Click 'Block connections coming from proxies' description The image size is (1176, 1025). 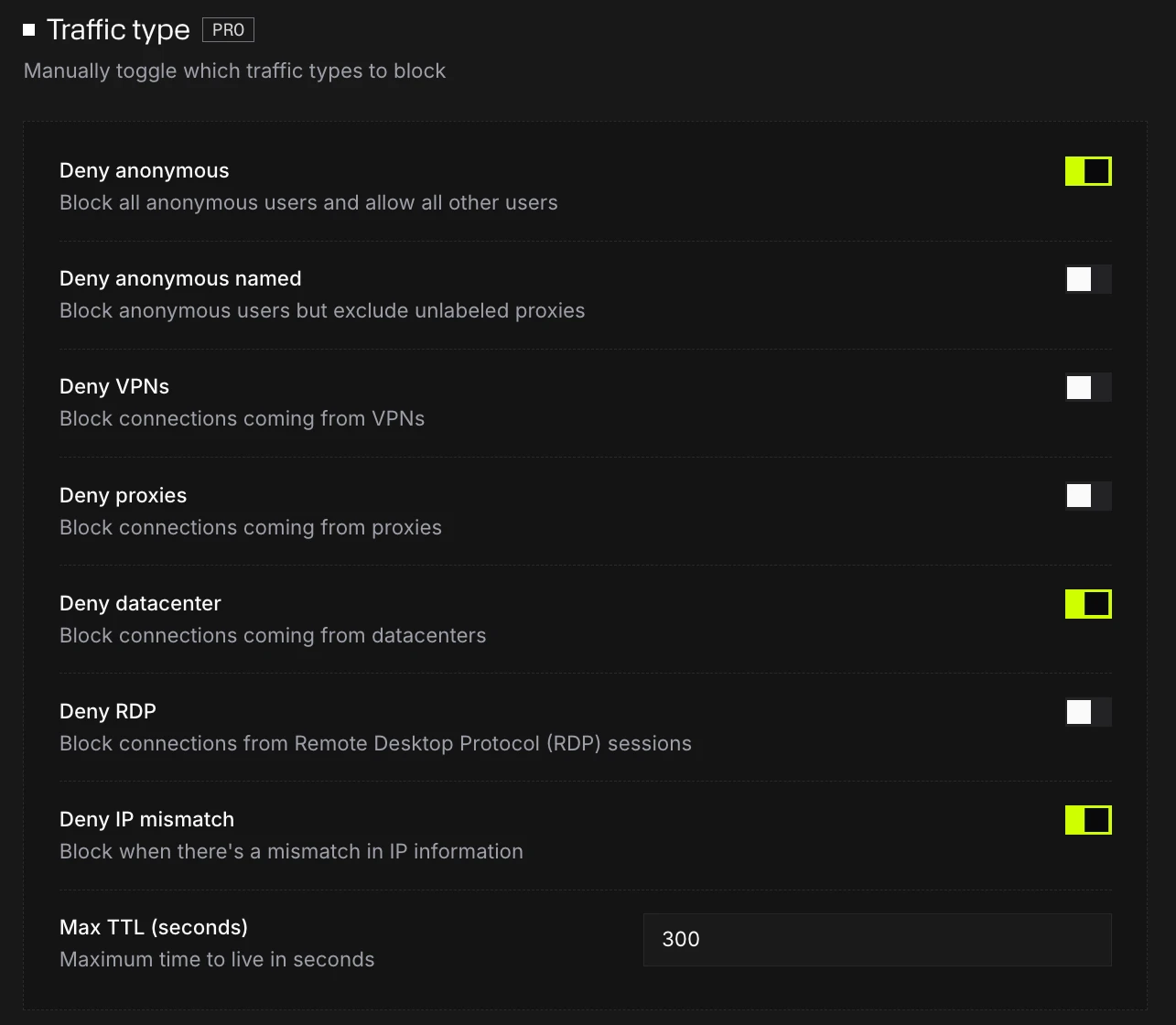click(x=251, y=528)
